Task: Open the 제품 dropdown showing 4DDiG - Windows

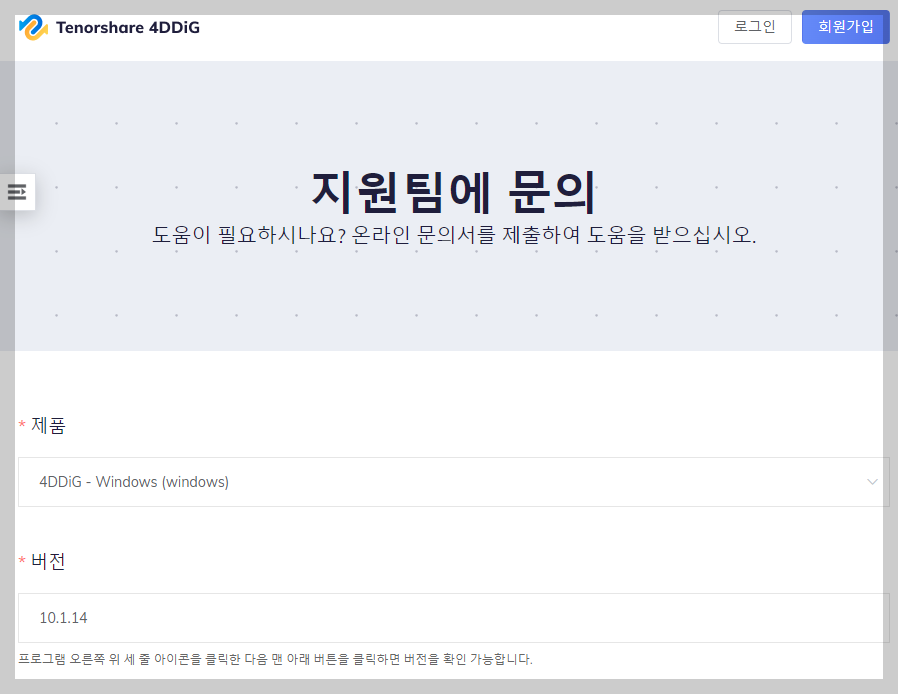Action: 454,482
